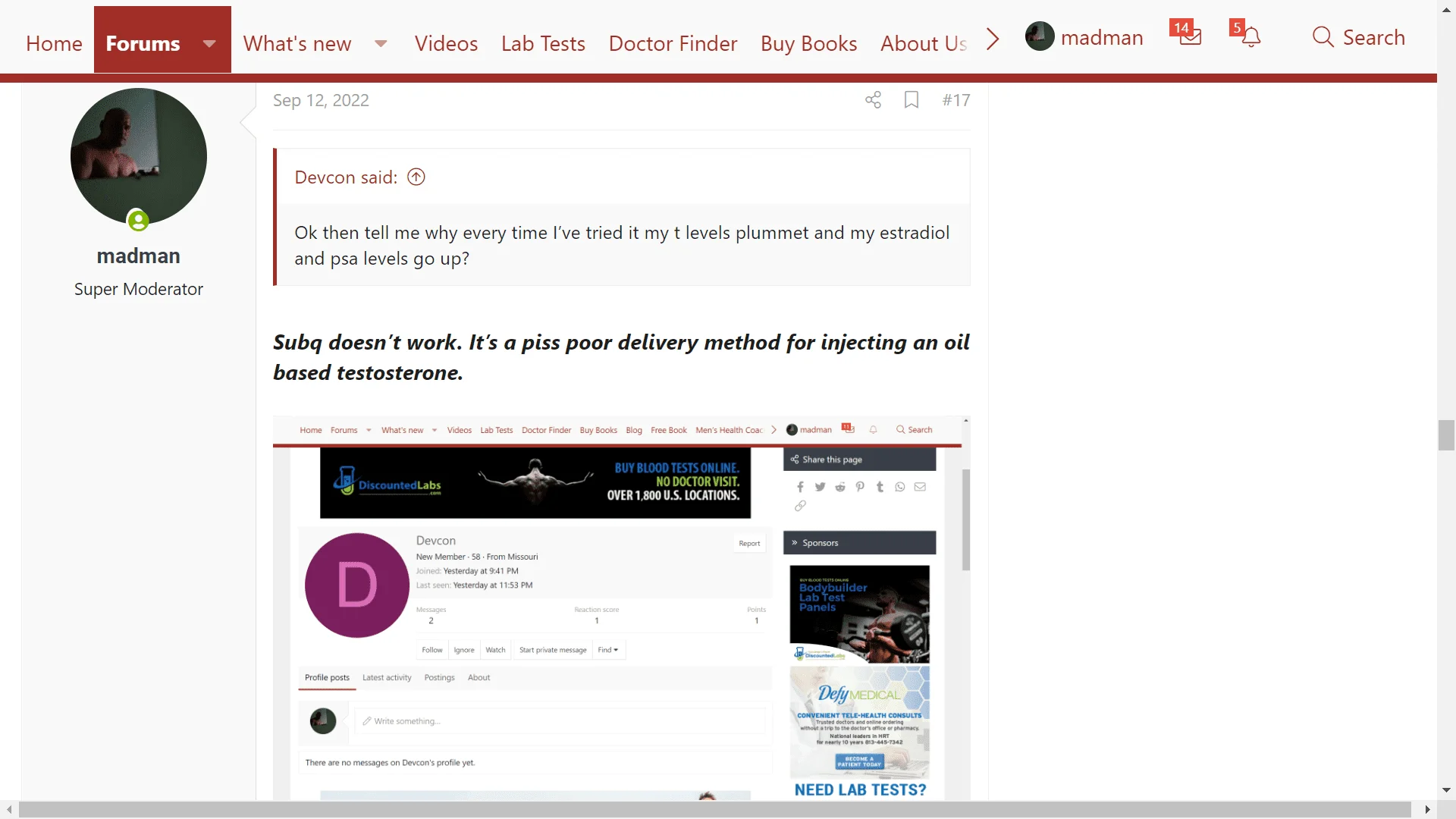Expand the Forums dropdown menu
This screenshot has height=819, width=1456.
(209, 42)
